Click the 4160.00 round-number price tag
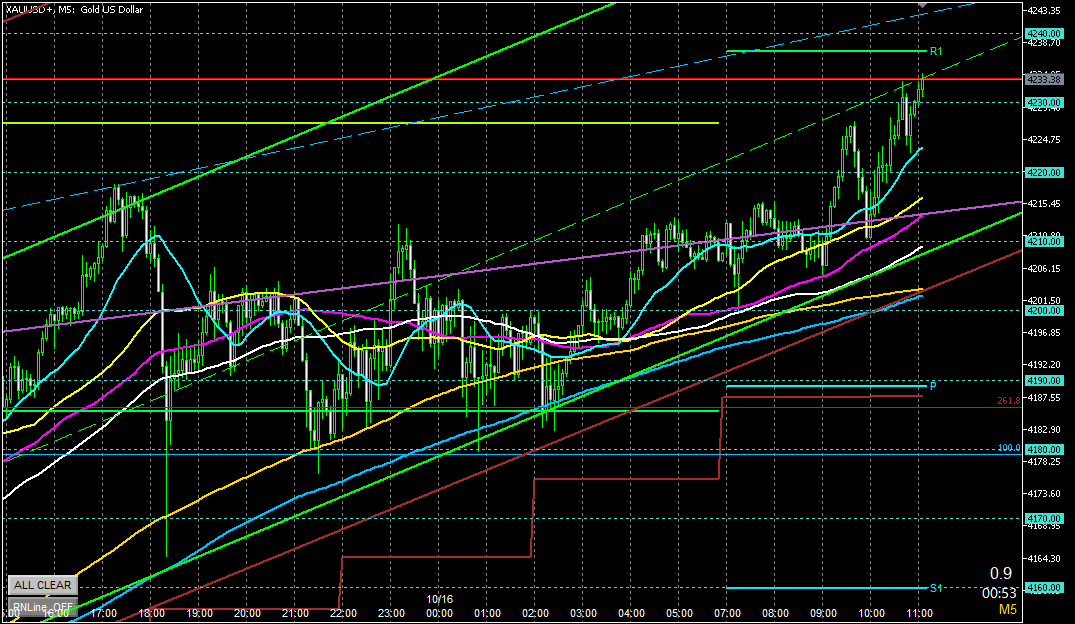This screenshot has height=624, width=1075. pos(1042,588)
